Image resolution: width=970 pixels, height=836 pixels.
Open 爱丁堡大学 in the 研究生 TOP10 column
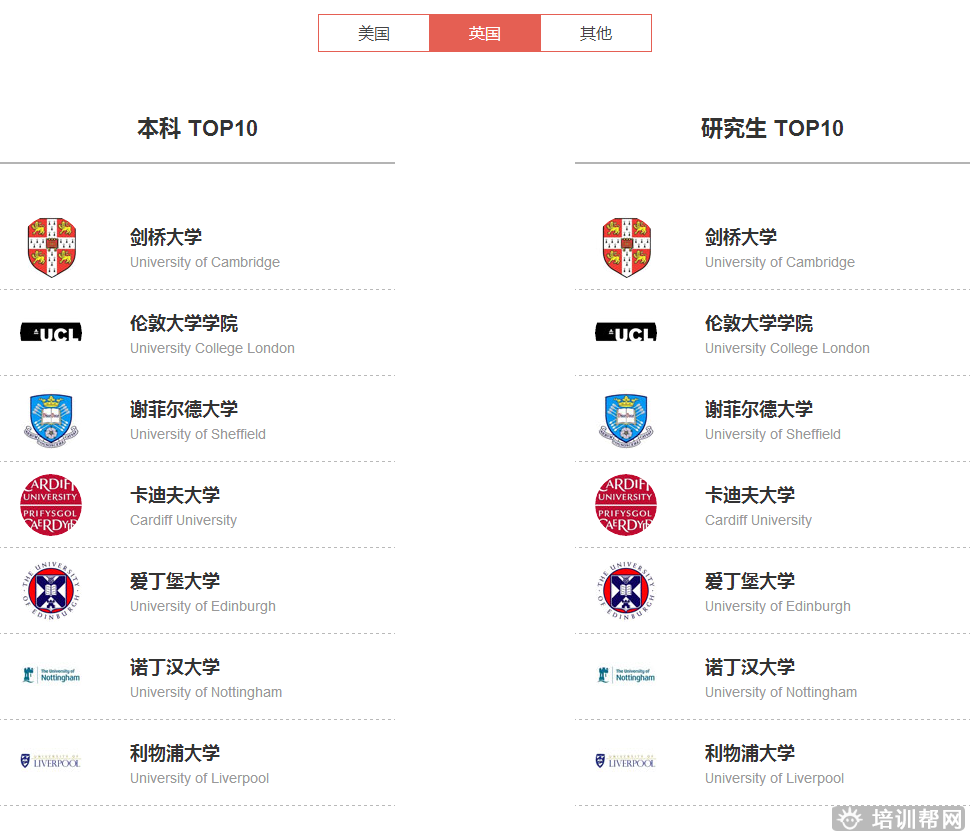click(x=750, y=581)
